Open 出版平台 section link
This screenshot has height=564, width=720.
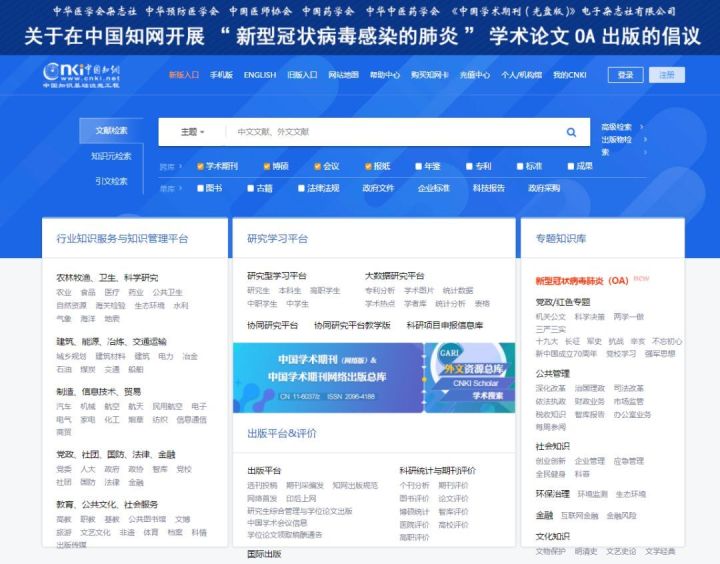click(264, 470)
